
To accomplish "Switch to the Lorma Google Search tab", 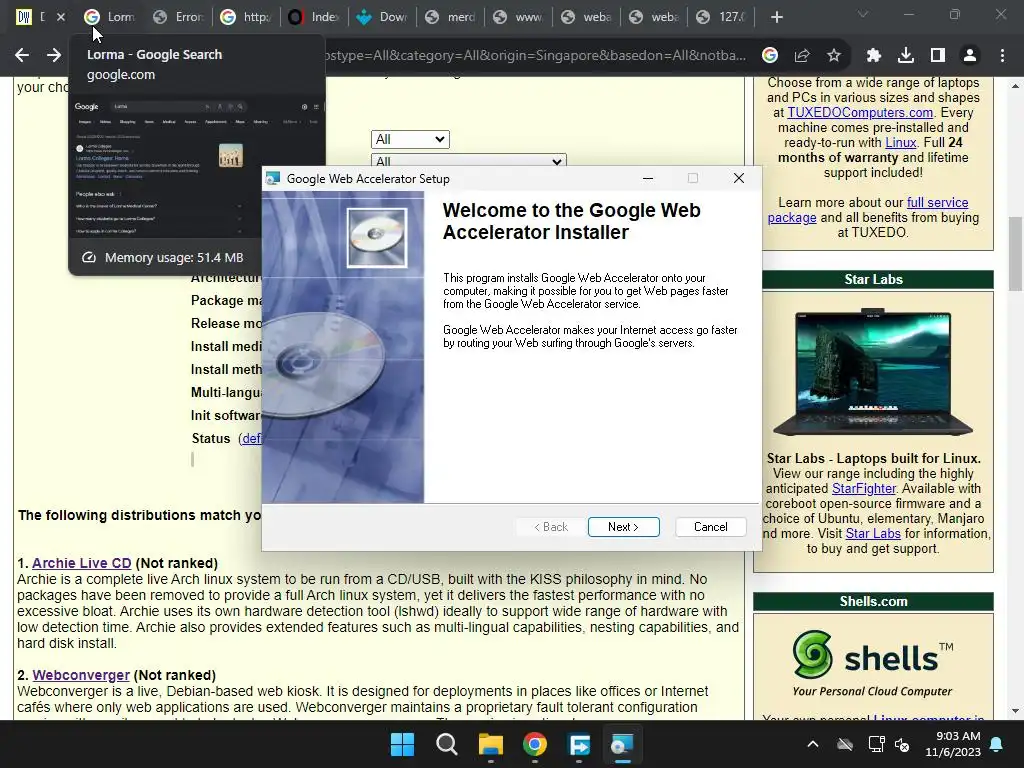I will click(110, 17).
